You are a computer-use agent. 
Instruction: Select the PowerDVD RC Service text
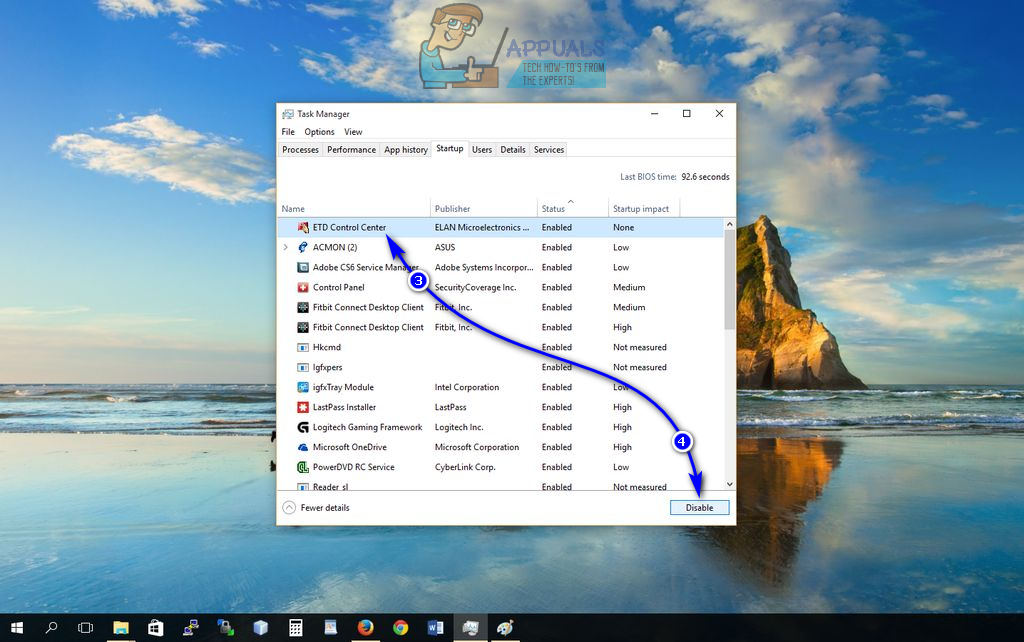coord(353,467)
